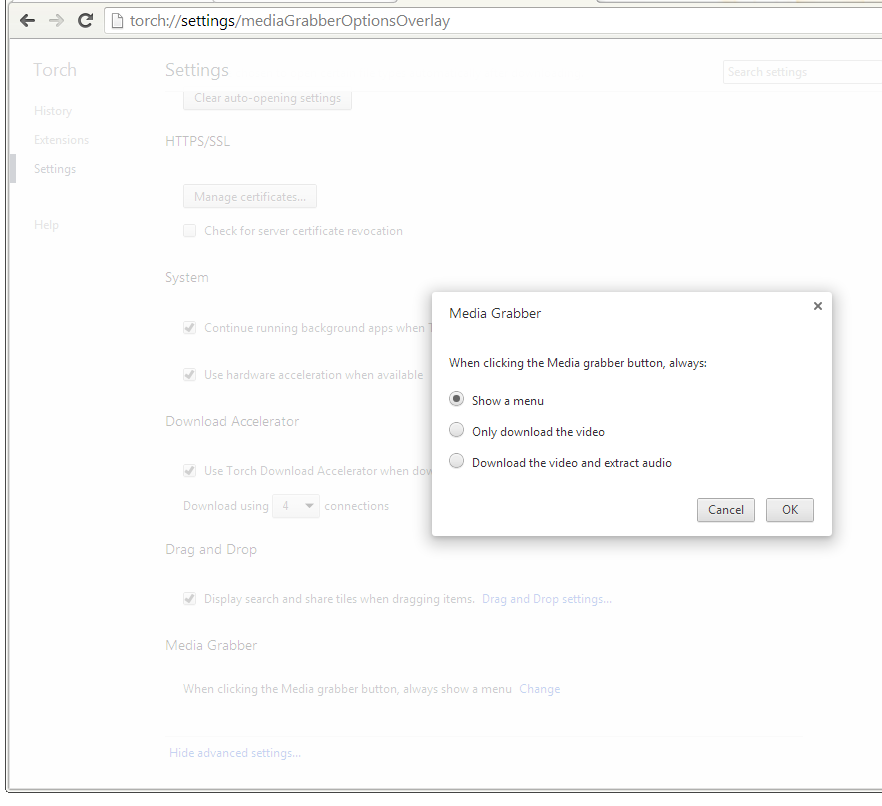This screenshot has width=882, height=806.
Task: Select 'Download the video and extract audio'
Action: [x=457, y=462]
